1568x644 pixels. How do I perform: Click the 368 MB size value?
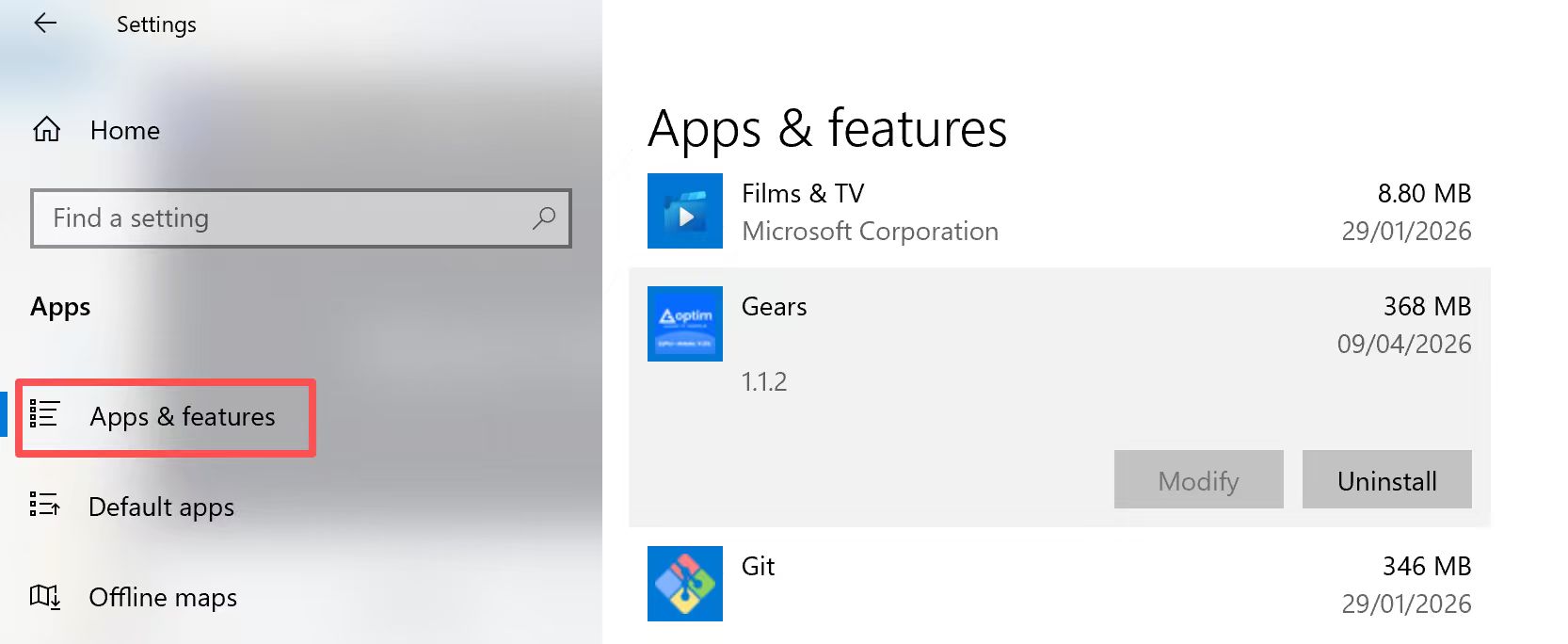(x=1427, y=307)
